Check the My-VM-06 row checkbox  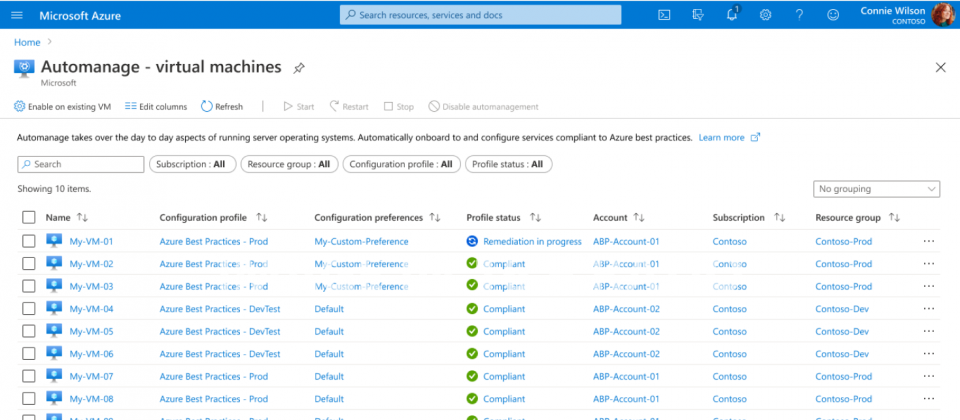tap(29, 354)
